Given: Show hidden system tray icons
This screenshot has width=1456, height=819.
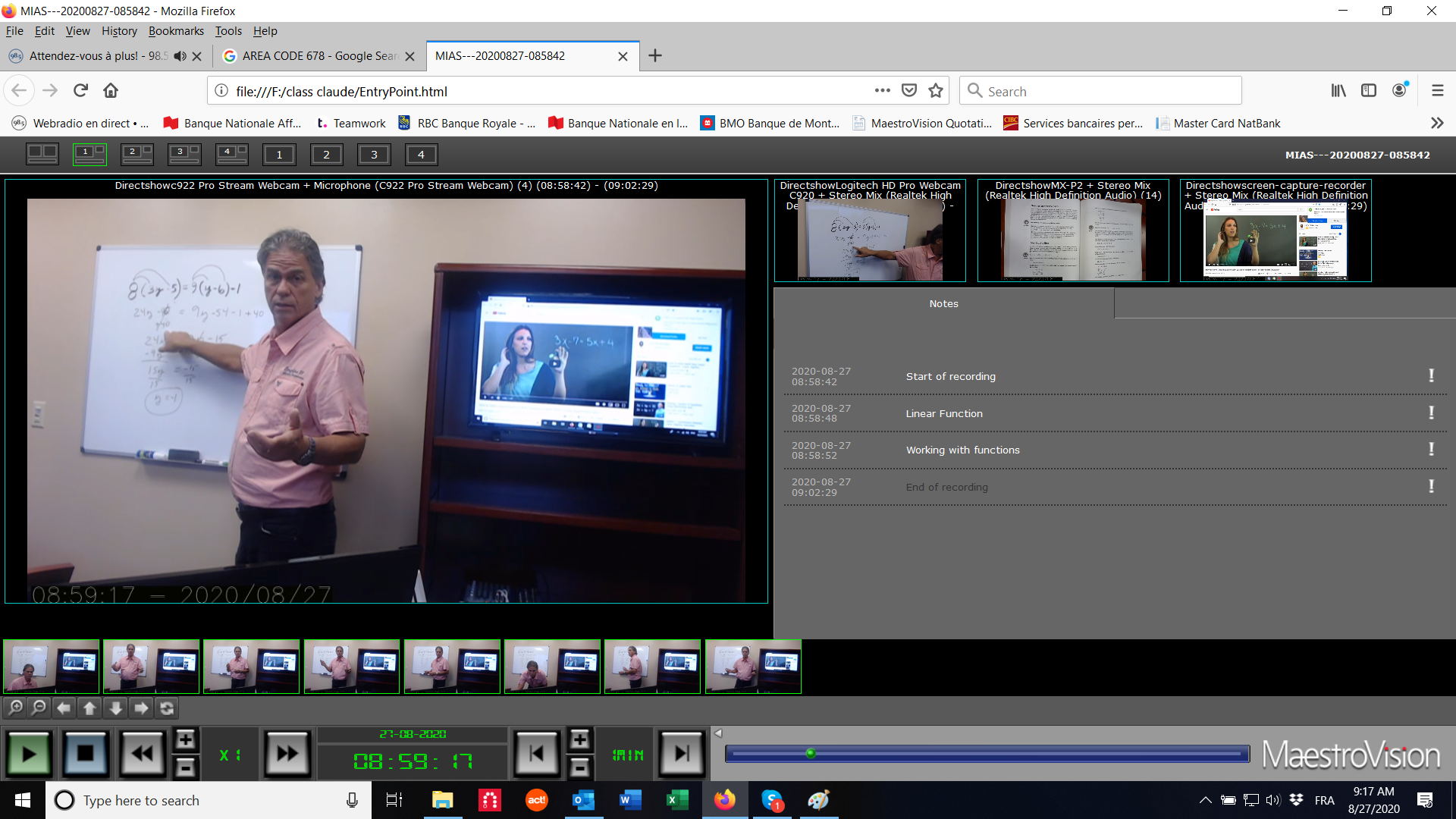Looking at the screenshot, I should (1205, 800).
